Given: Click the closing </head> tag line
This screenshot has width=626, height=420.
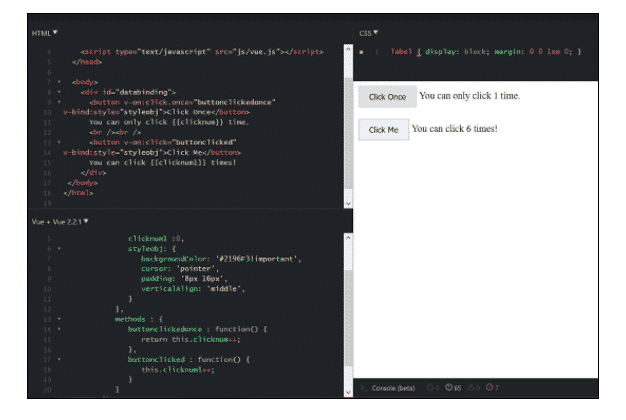Looking at the screenshot, I should (x=87, y=62).
